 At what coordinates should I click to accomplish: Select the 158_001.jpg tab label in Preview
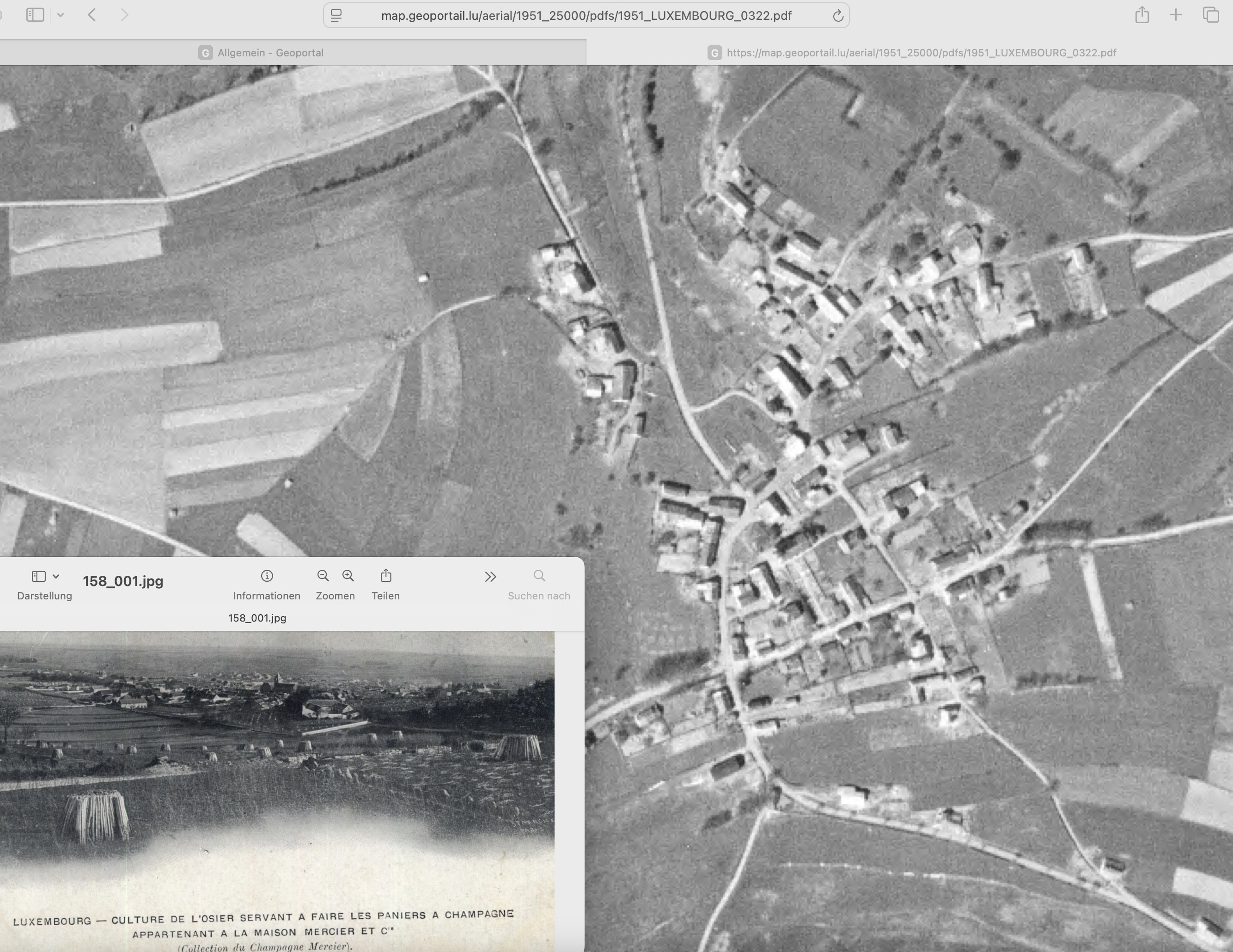(x=257, y=618)
